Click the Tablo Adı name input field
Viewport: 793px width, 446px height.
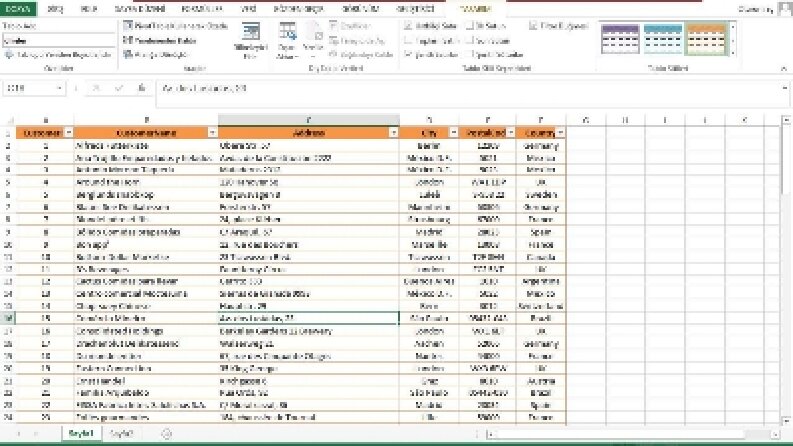58,41
